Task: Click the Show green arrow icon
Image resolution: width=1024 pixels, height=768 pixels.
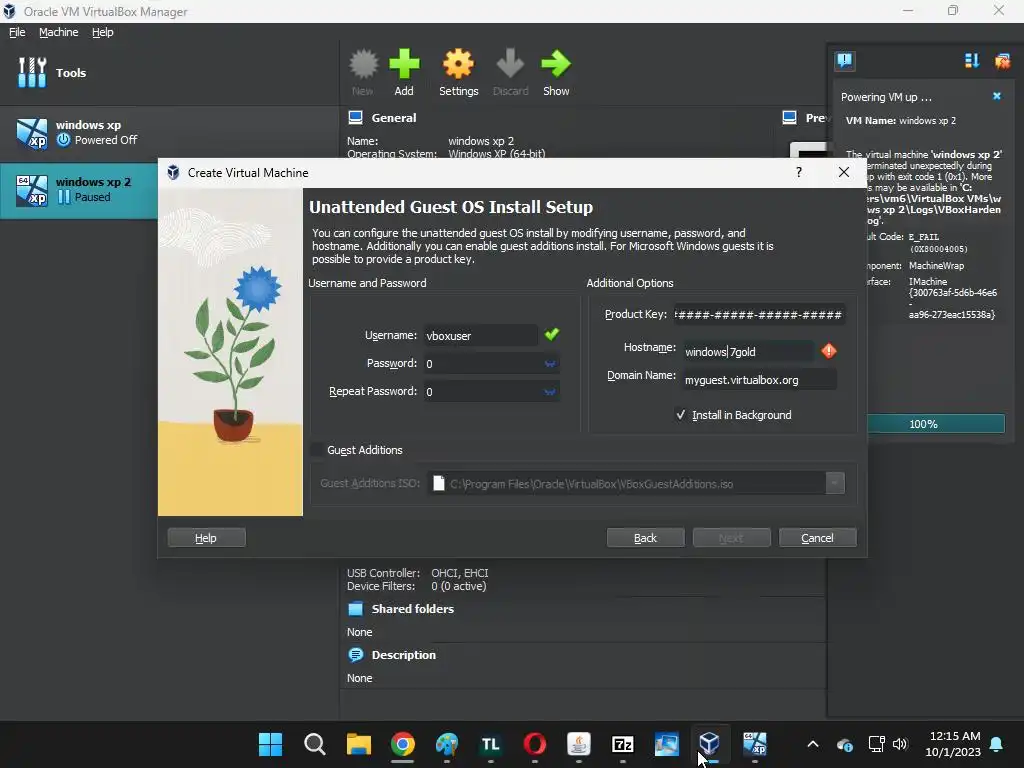Action: tap(556, 72)
